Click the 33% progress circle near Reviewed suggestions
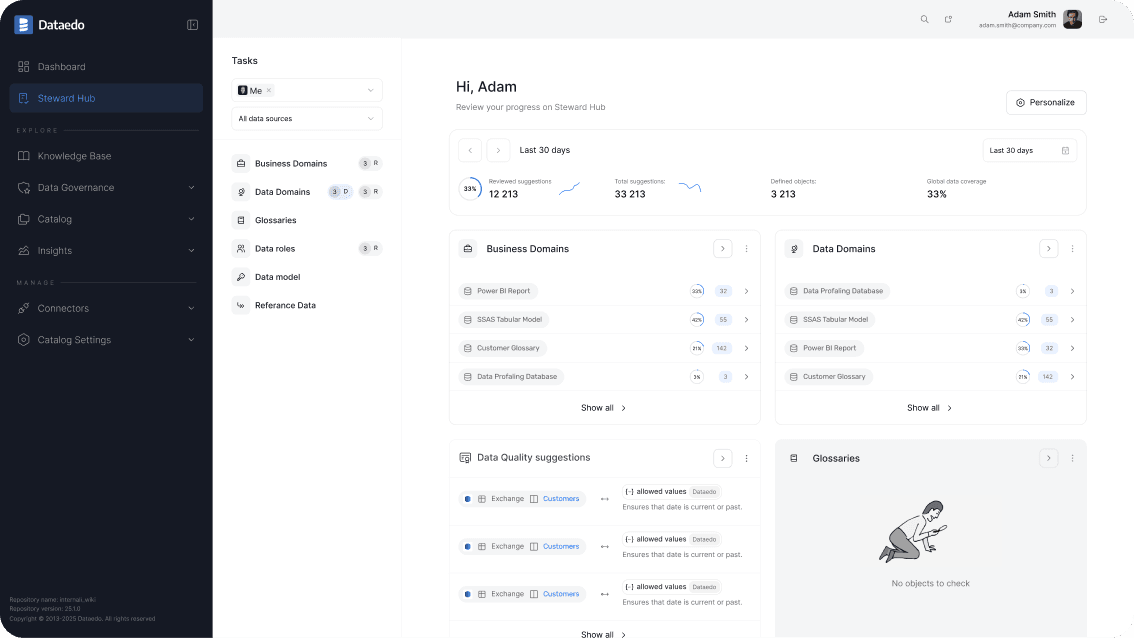This screenshot has height=638, width=1134. (x=470, y=188)
